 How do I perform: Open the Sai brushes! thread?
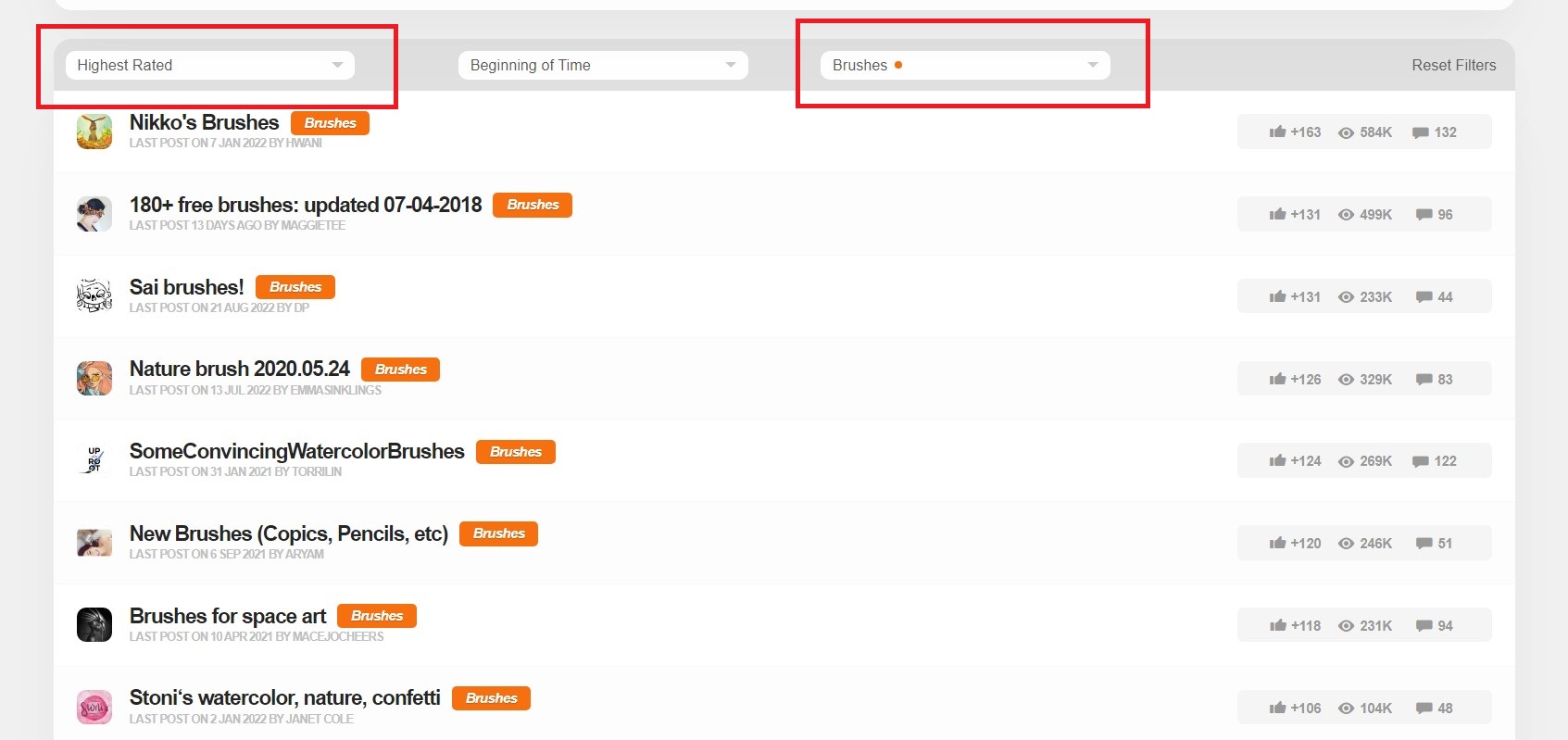coord(186,287)
